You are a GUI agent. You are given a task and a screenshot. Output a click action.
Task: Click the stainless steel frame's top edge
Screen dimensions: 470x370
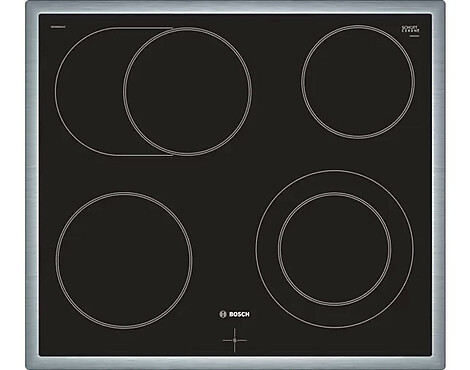click(x=235, y=7)
